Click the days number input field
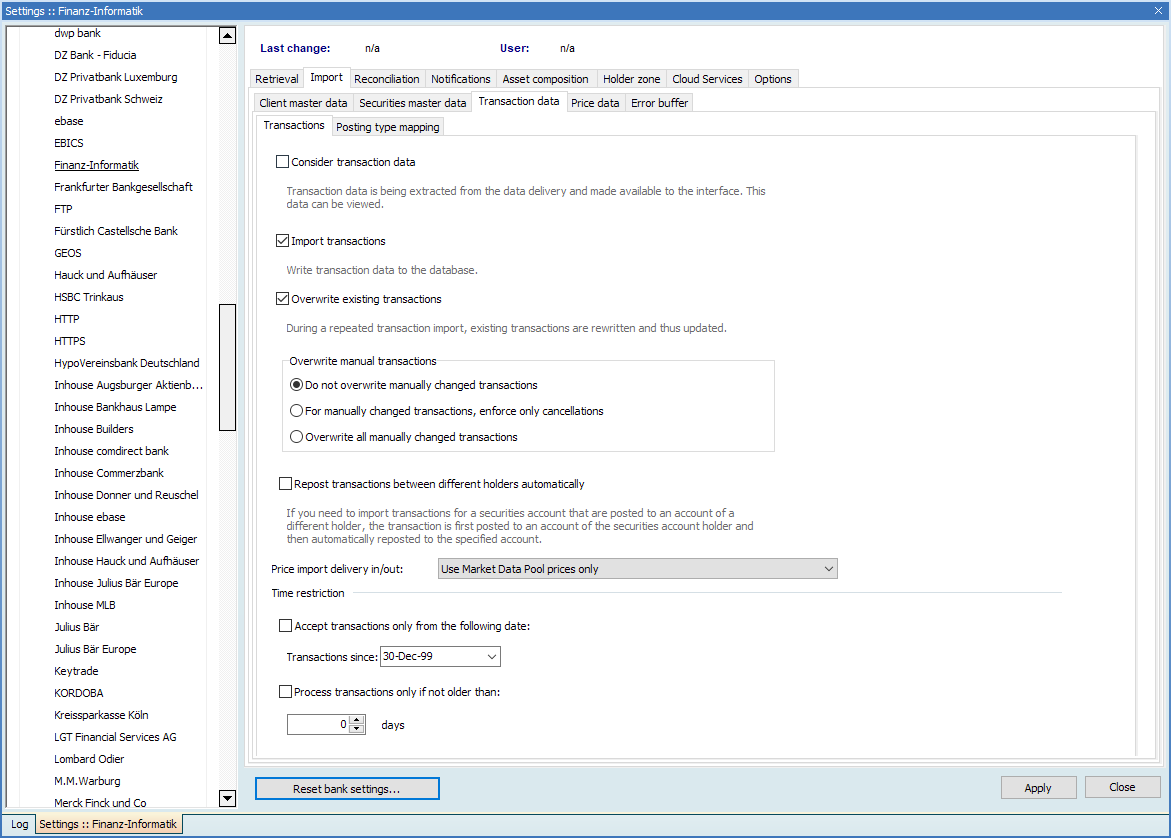 [x=317, y=724]
